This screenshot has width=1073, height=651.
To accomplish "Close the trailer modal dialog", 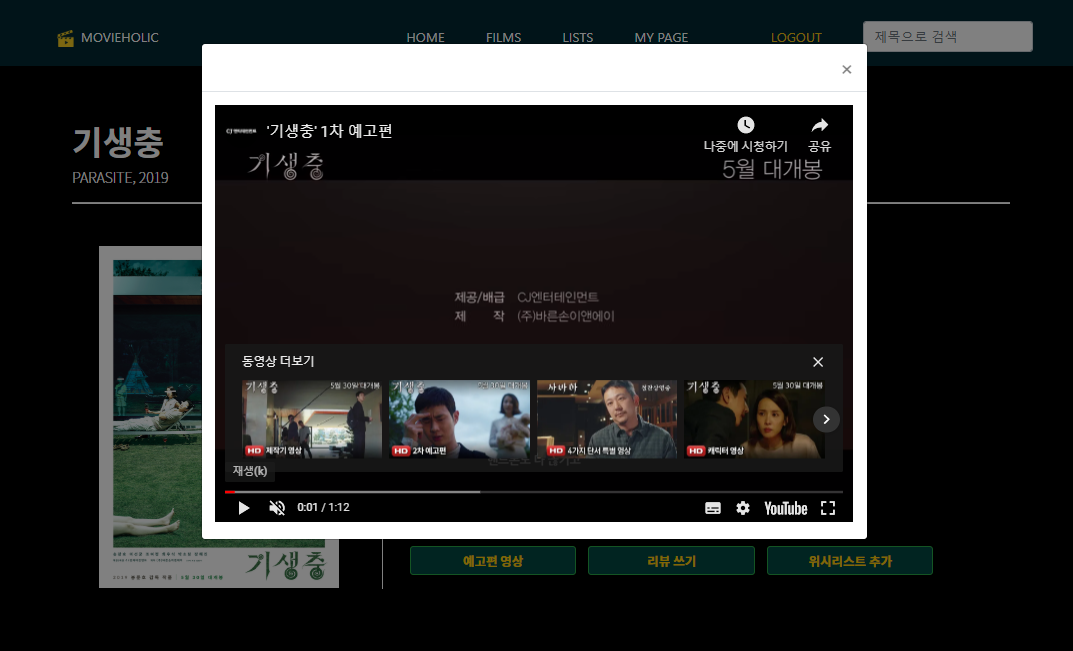I will click(846, 69).
